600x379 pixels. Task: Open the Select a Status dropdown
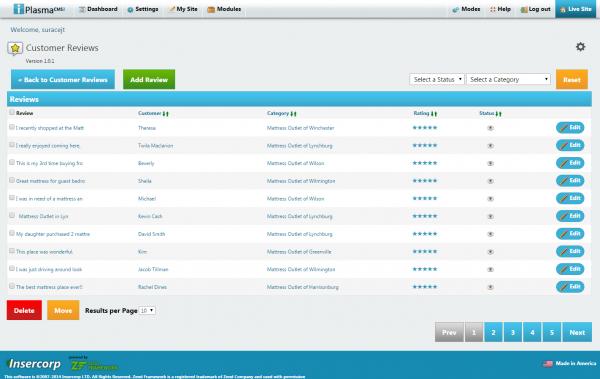coord(437,80)
